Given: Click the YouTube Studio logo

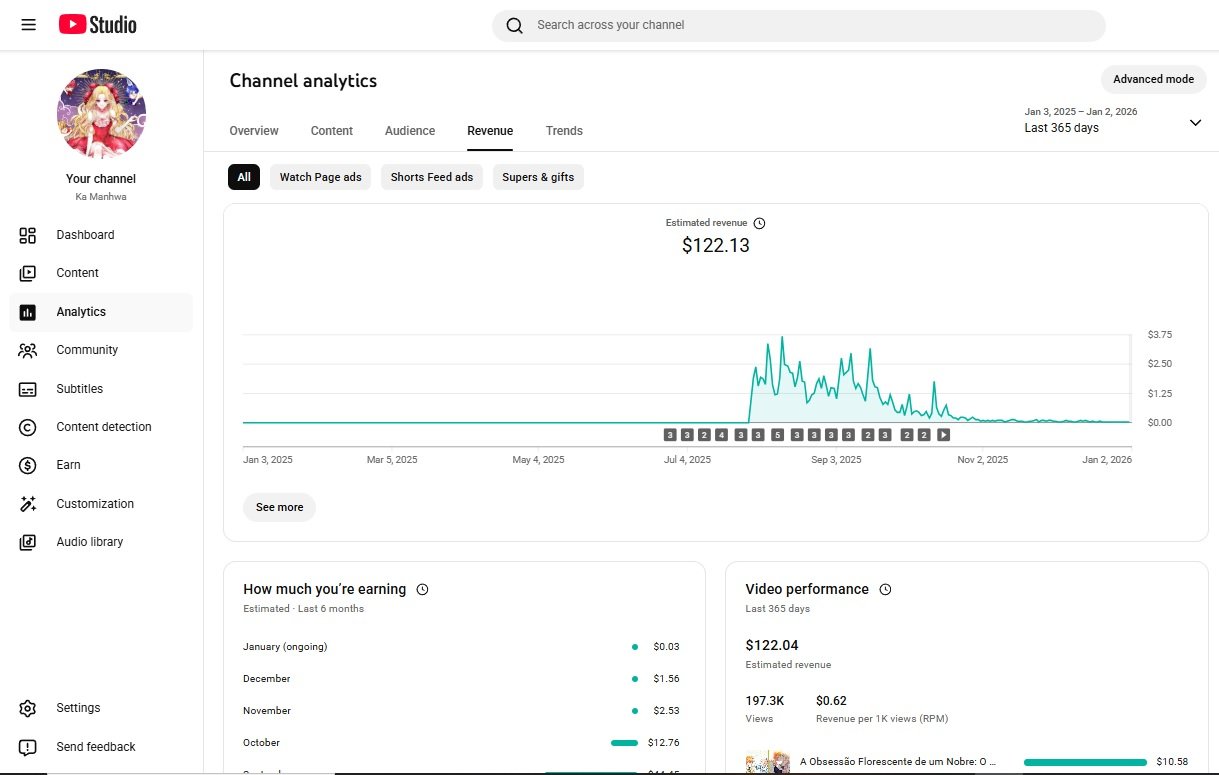Looking at the screenshot, I should coord(98,25).
